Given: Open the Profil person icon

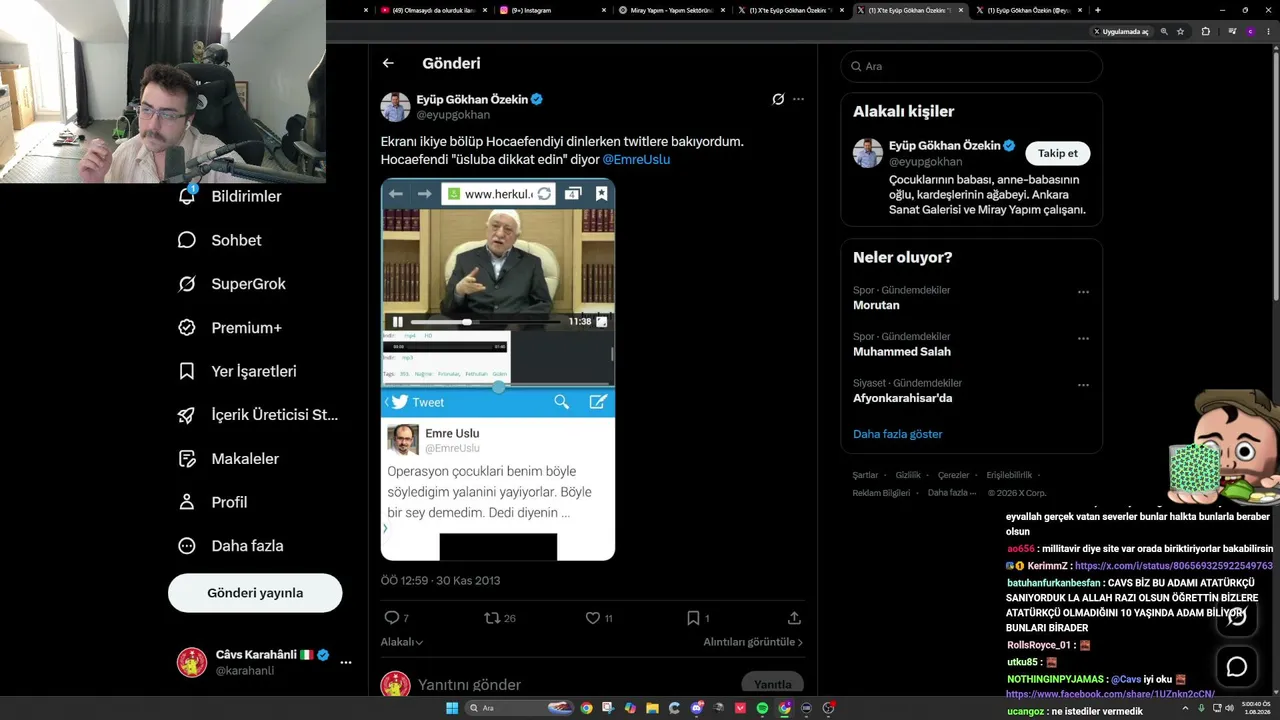Looking at the screenshot, I should click(187, 502).
